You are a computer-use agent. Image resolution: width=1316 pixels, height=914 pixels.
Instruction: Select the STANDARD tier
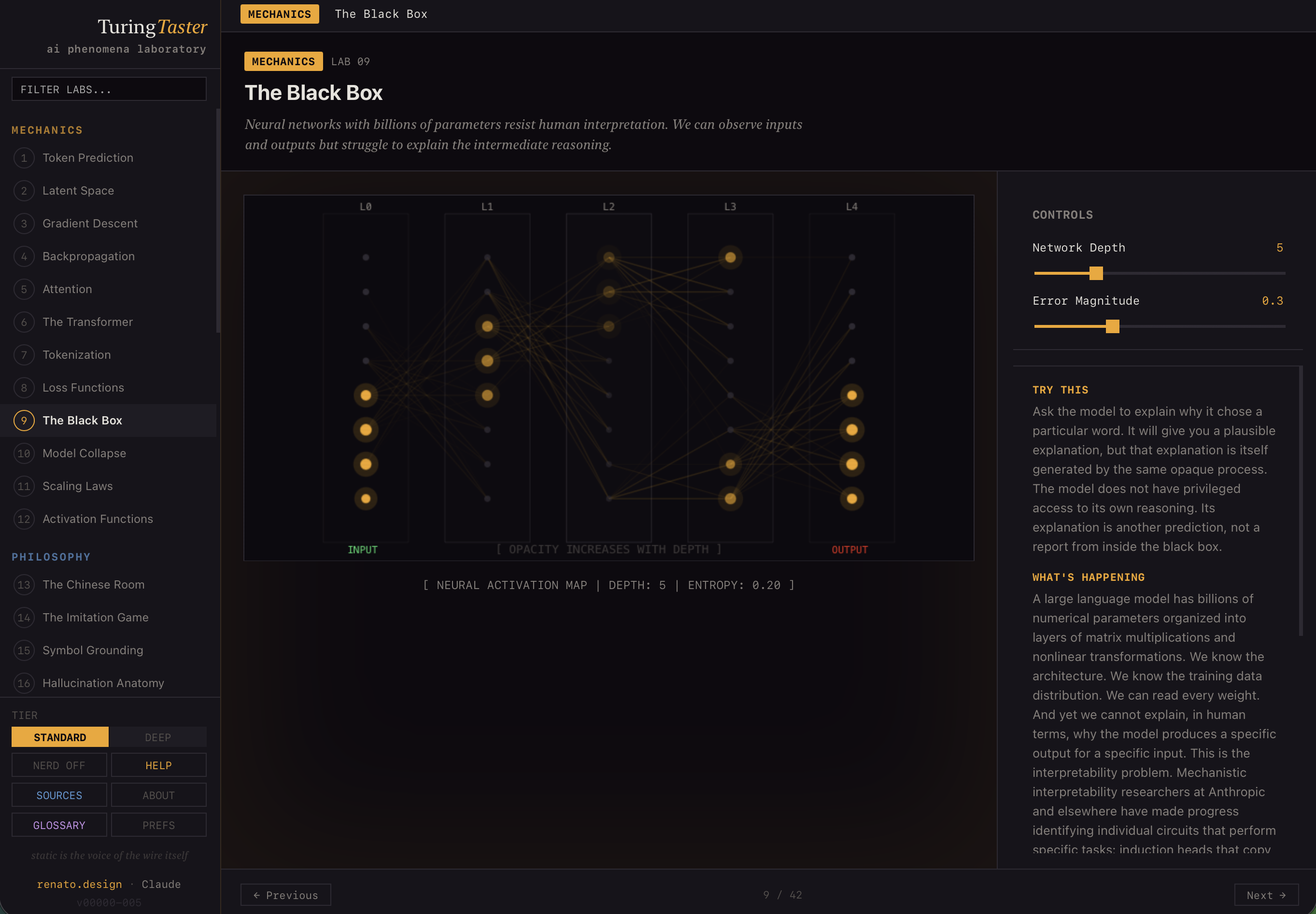point(60,737)
